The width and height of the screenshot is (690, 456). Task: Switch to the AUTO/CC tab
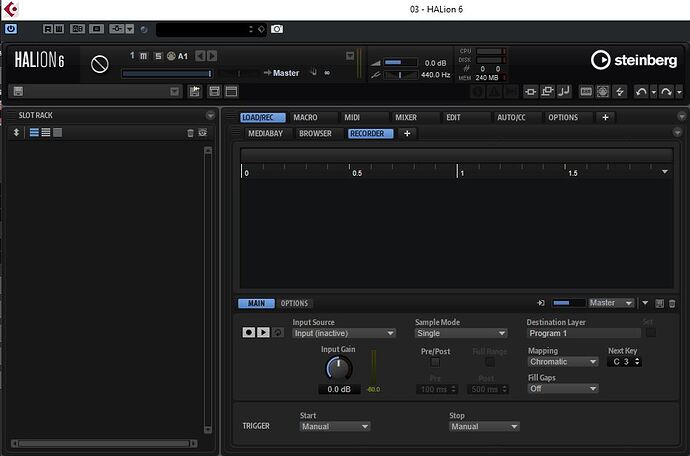511,118
